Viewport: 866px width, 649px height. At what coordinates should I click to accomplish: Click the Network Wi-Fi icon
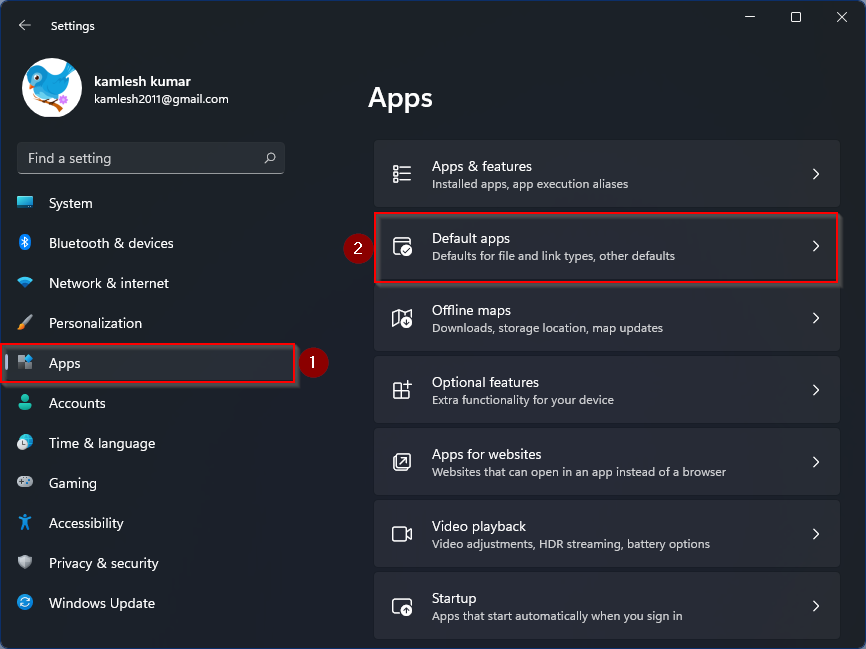point(25,283)
